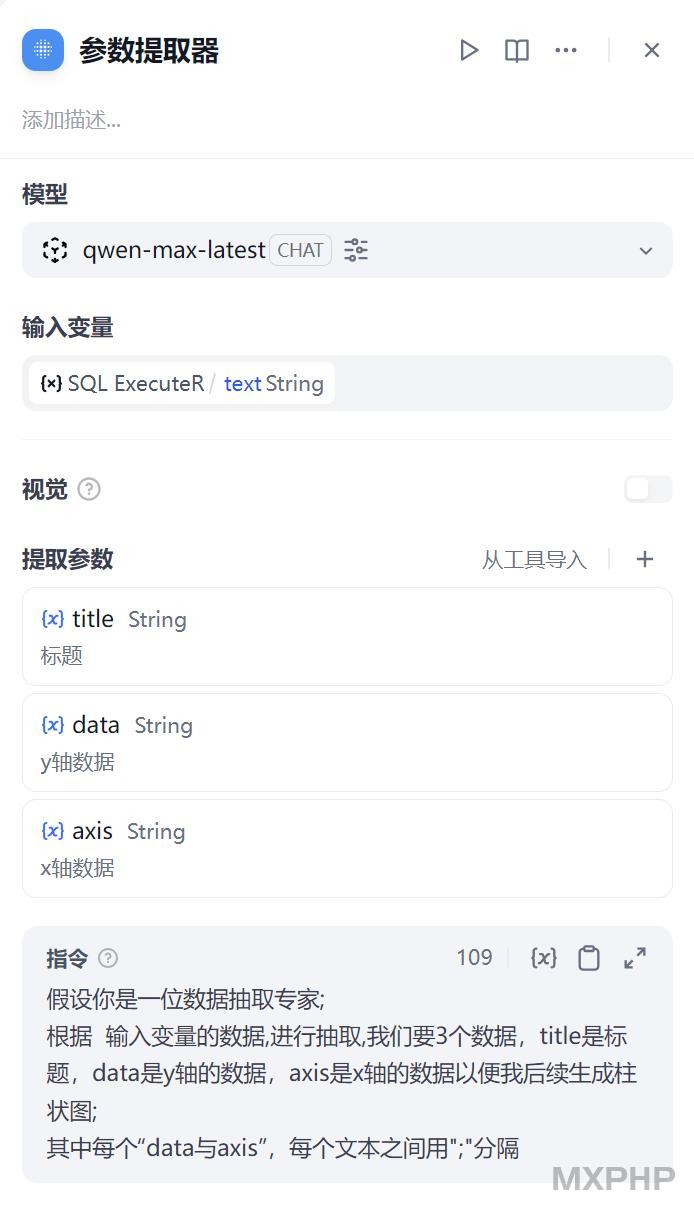The height and width of the screenshot is (1210, 694).
Task: Run the node with the play icon
Action: click(x=468, y=50)
